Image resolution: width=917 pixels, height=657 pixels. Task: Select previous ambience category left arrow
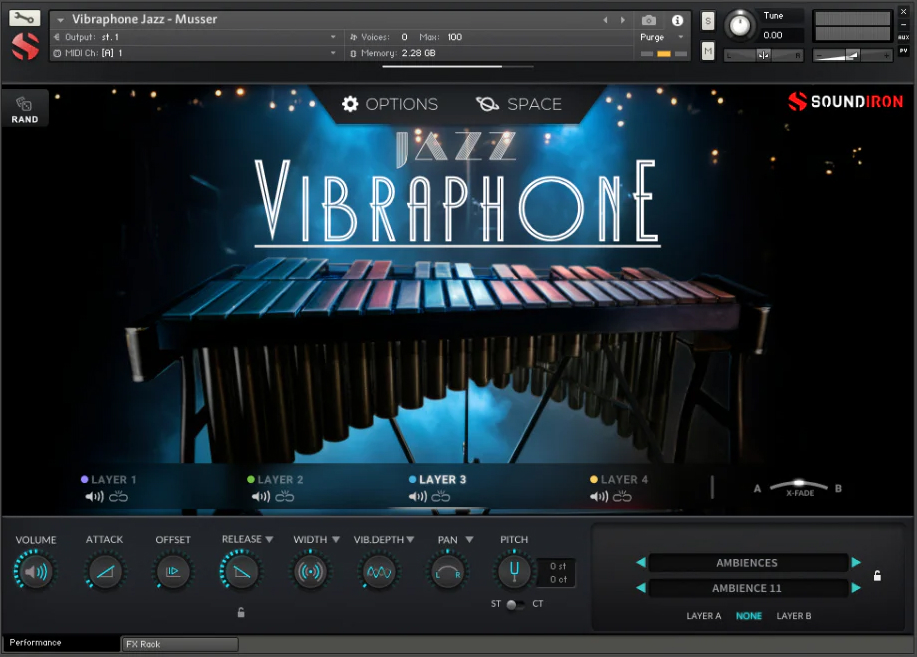tap(641, 562)
